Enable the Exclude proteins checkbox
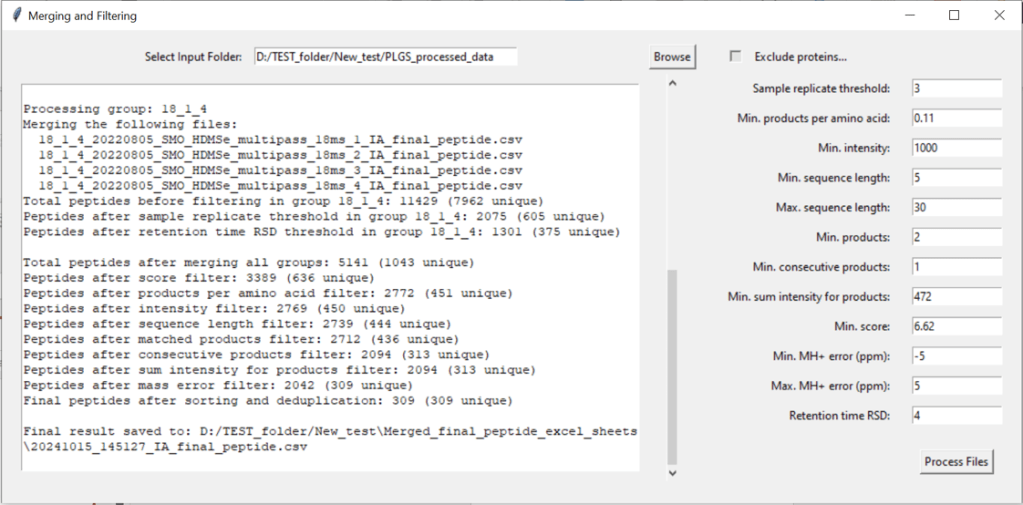This screenshot has height=505, width=1023. (737, 56)
